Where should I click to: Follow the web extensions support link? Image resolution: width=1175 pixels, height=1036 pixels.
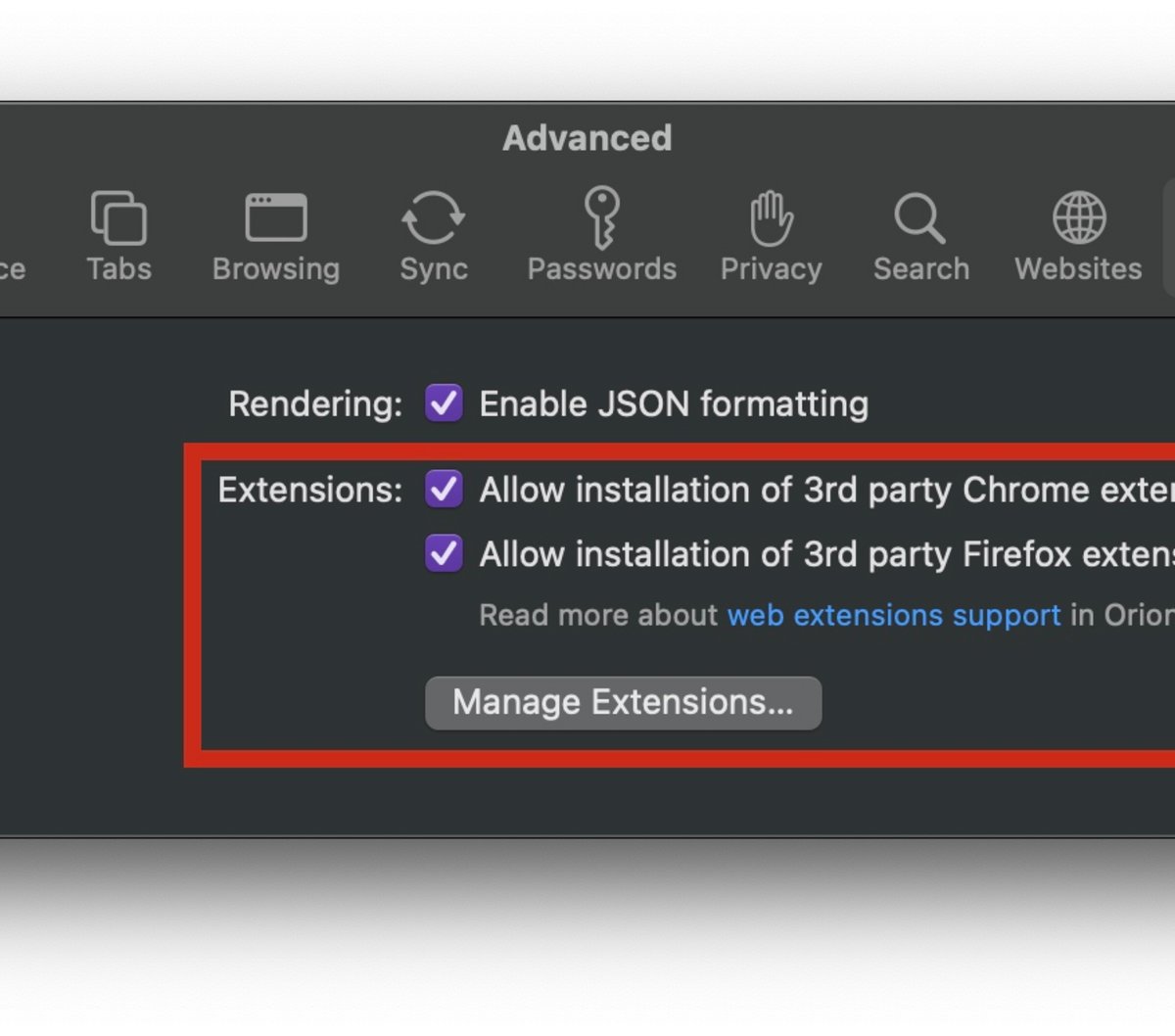893,615
